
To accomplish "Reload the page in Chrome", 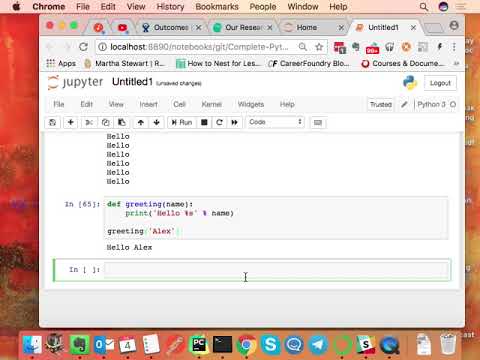I will [83, 47].
